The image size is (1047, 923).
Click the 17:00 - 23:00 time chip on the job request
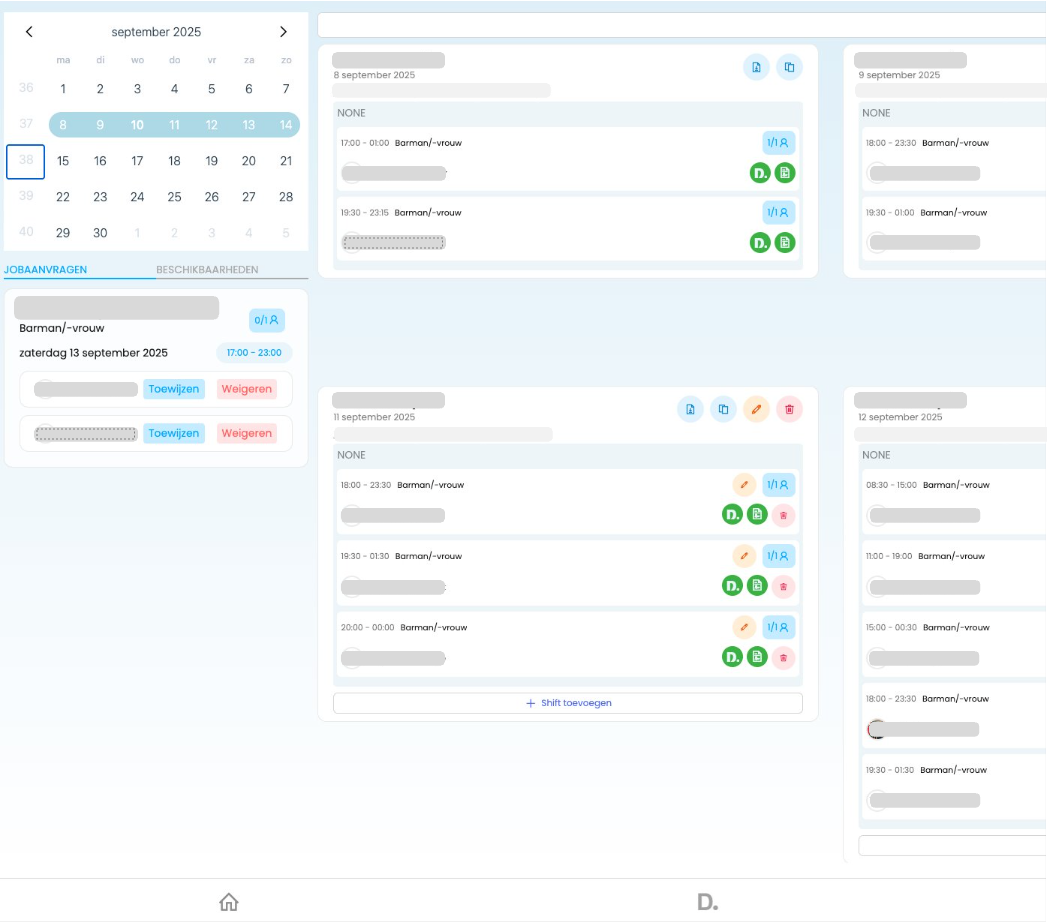[254, 353]
